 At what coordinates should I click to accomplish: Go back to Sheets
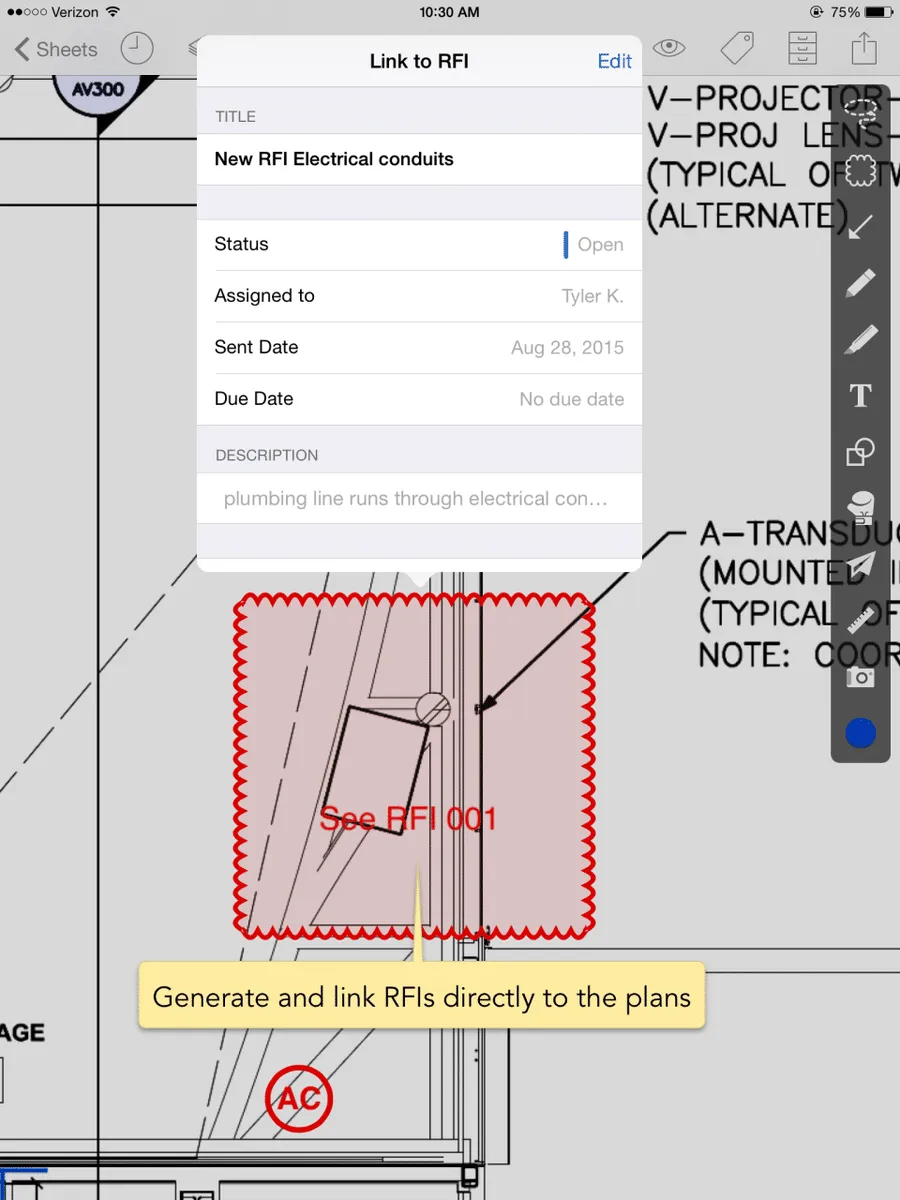tap(56, 49)
